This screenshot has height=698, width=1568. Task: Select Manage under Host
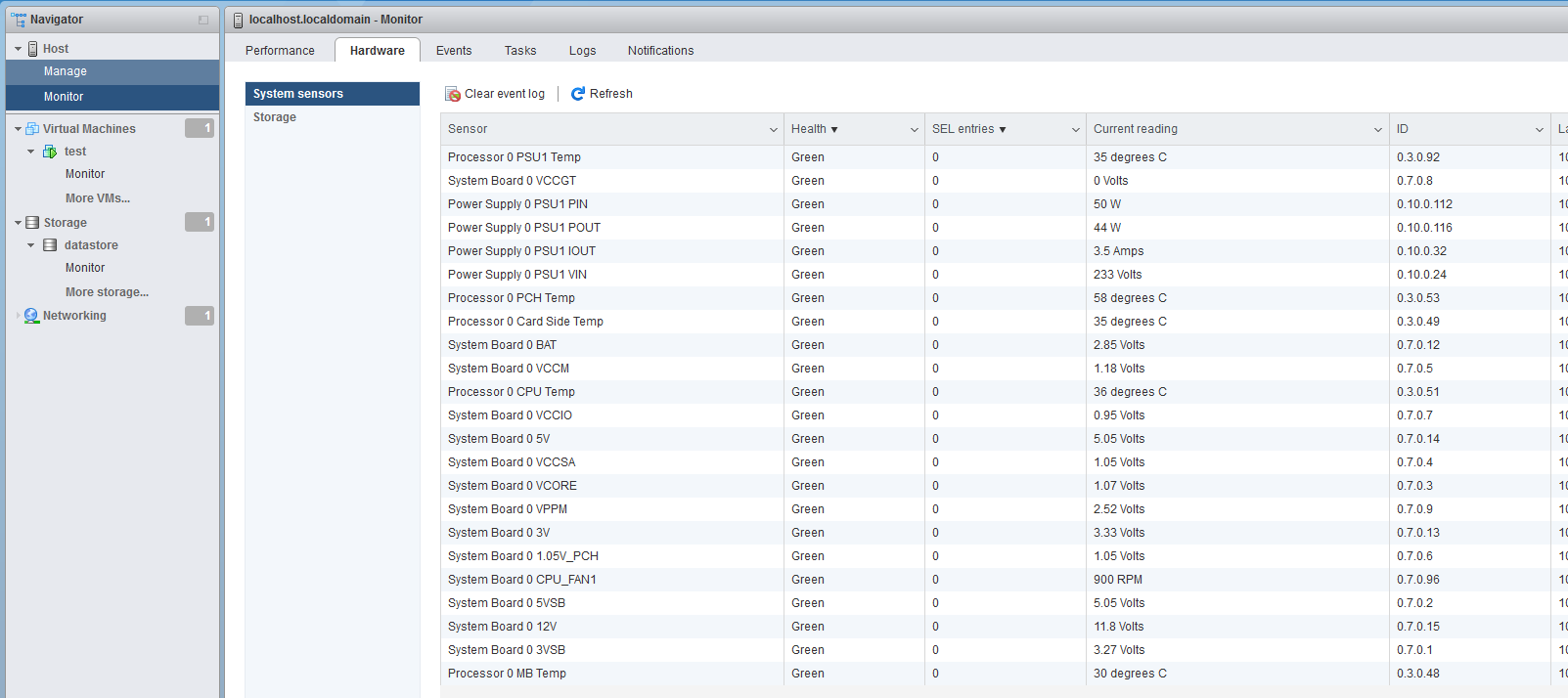coord(112,71)
